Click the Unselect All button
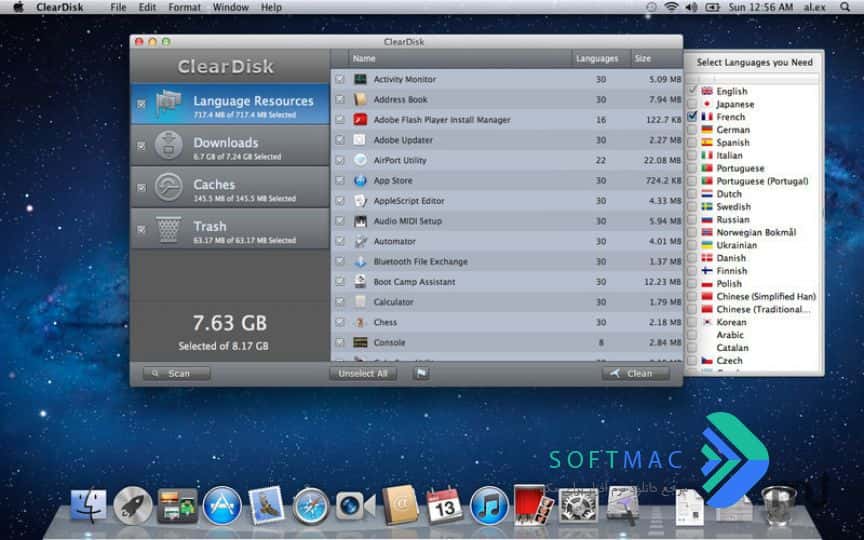Screen dimensions: 864x540 [x=363, y=374]
